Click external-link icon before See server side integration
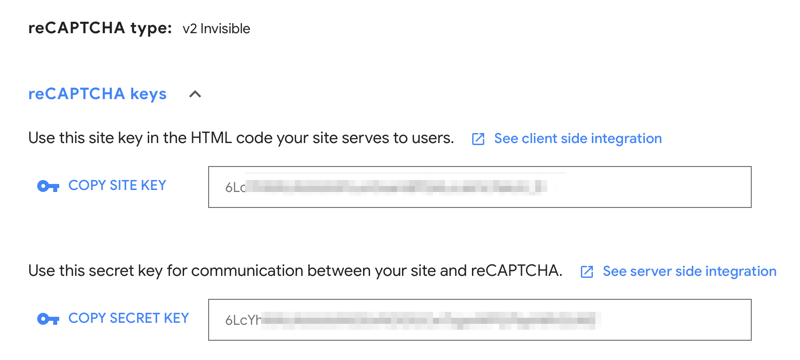This screenshot has height=360, width=800. (587, 272)
